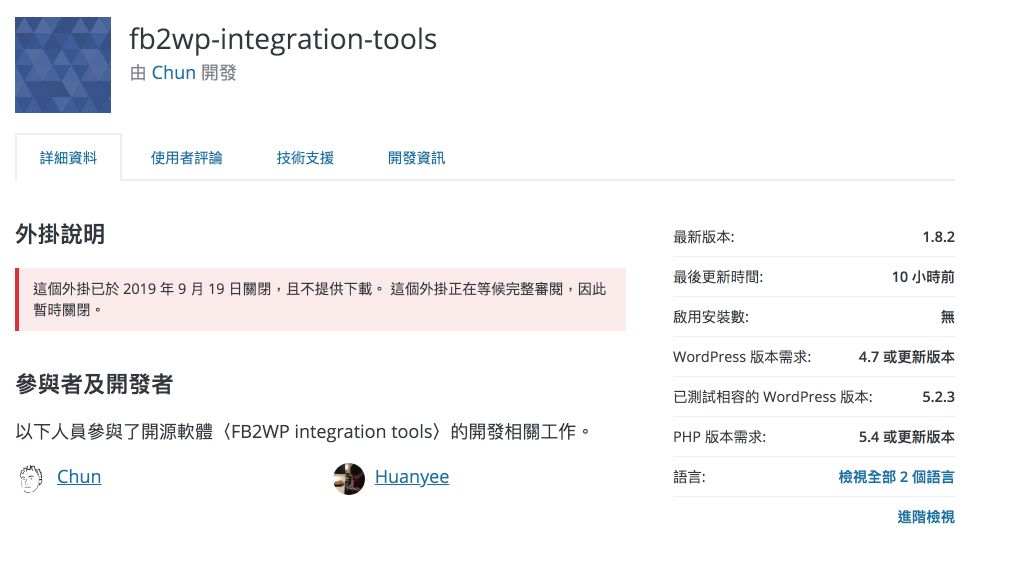Screen dimensions: 1012x566
Task: Click the 啟用安裝數 label
Action: point(711,317)
